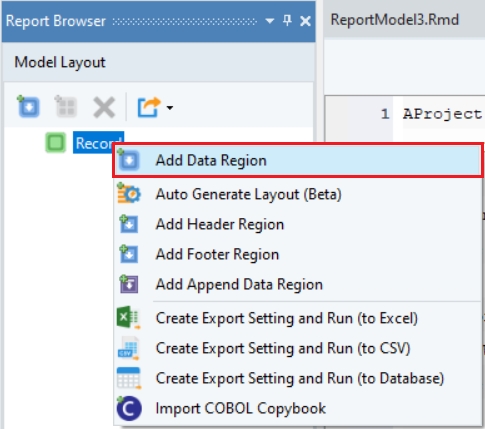Screen dimensions: 485x429
Task: Switch to the ReportModel3.Rmd tab
Action: (x=395, y=20)
